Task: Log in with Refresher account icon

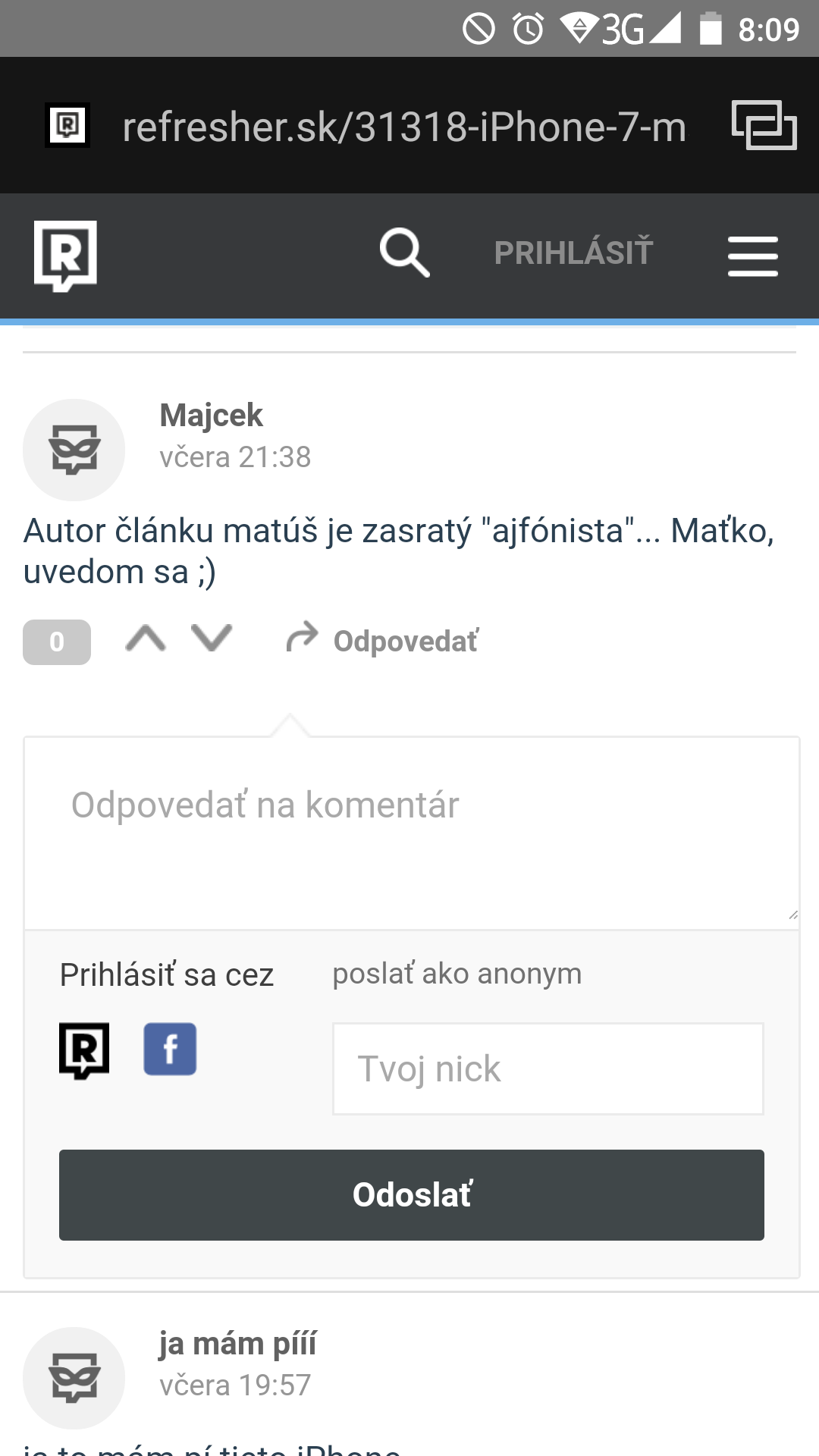Action: click(x=84, y=1050)
